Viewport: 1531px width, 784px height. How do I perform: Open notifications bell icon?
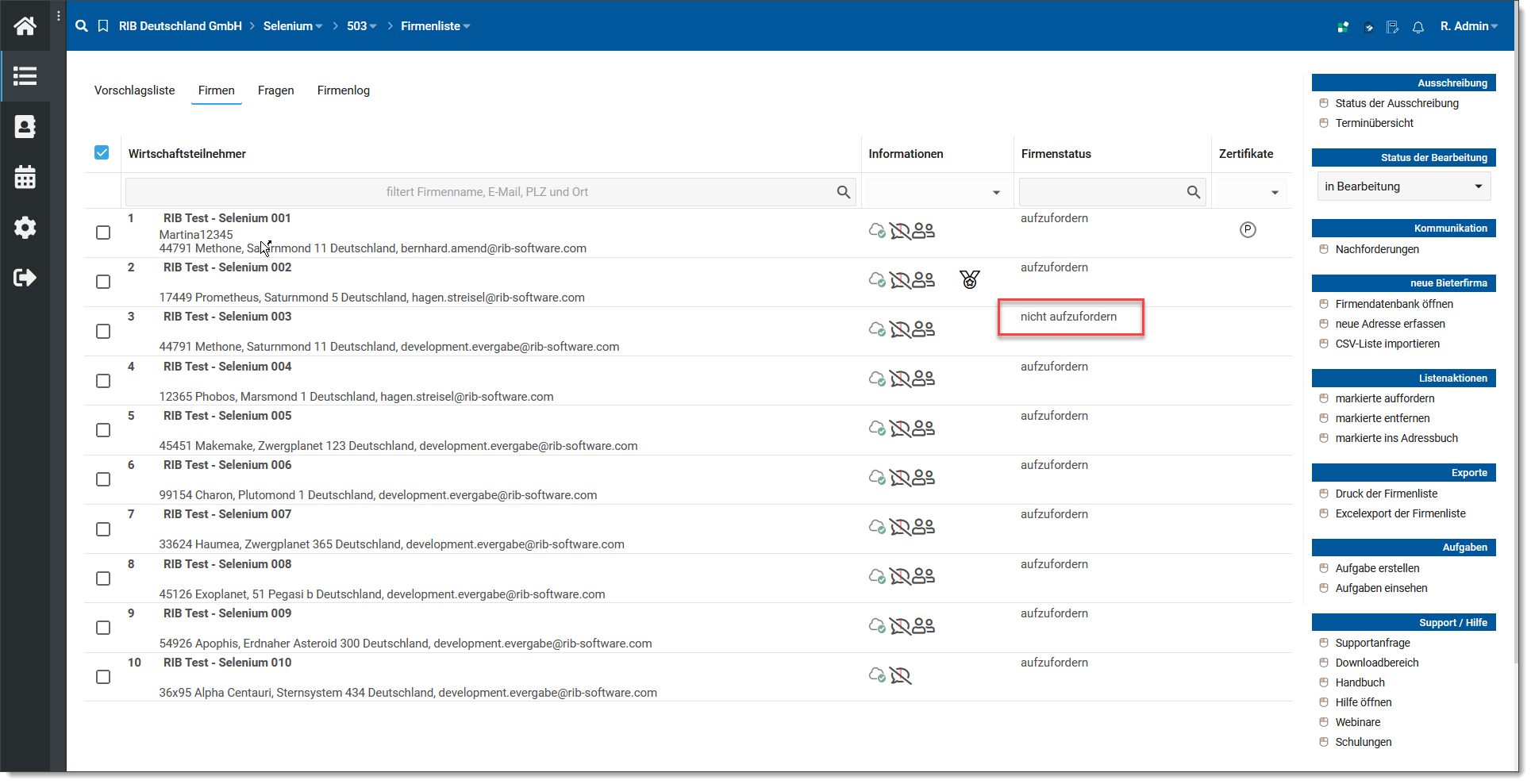(1418, 27)
